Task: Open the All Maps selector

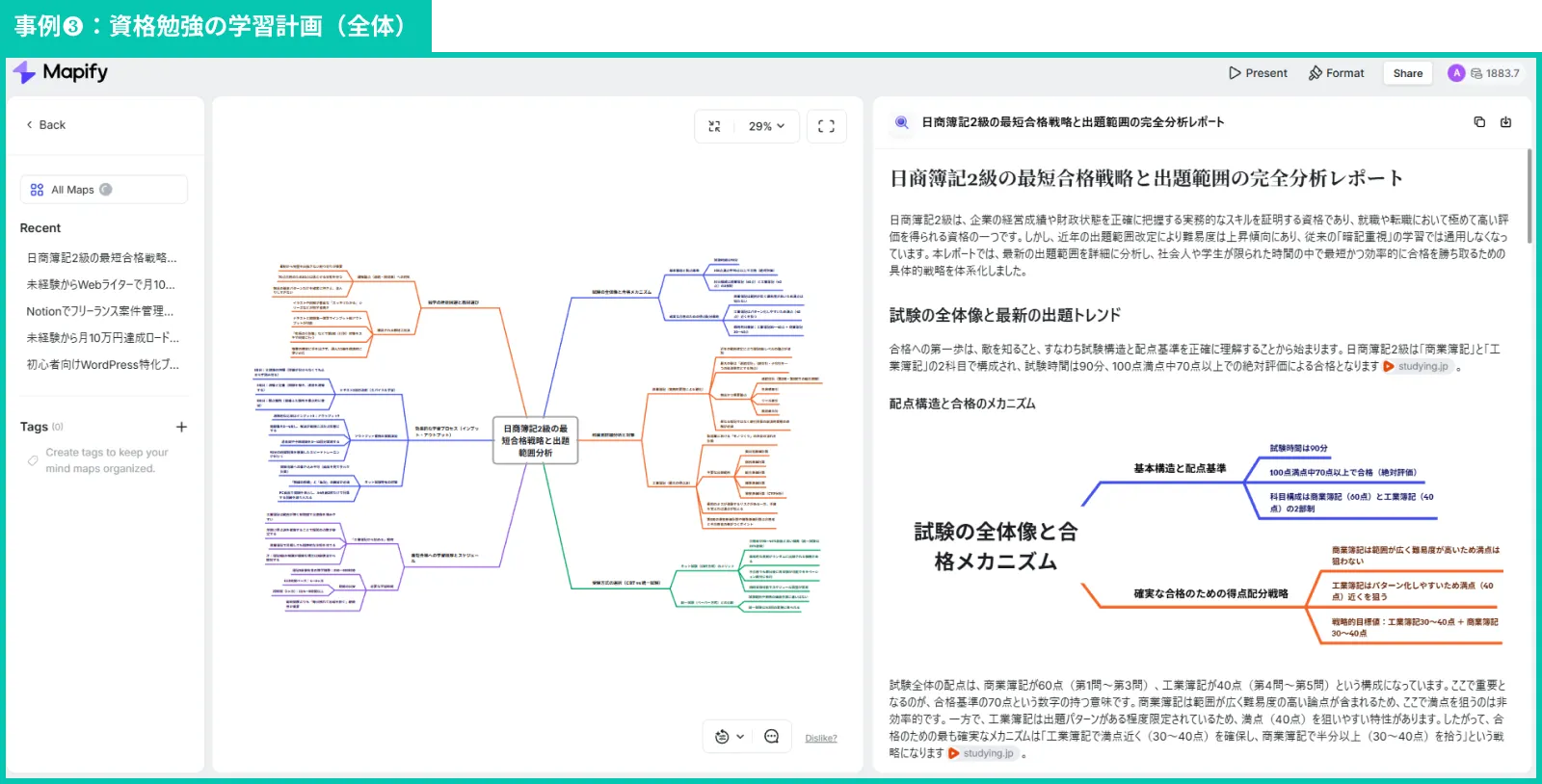Action: pos(103,190)
